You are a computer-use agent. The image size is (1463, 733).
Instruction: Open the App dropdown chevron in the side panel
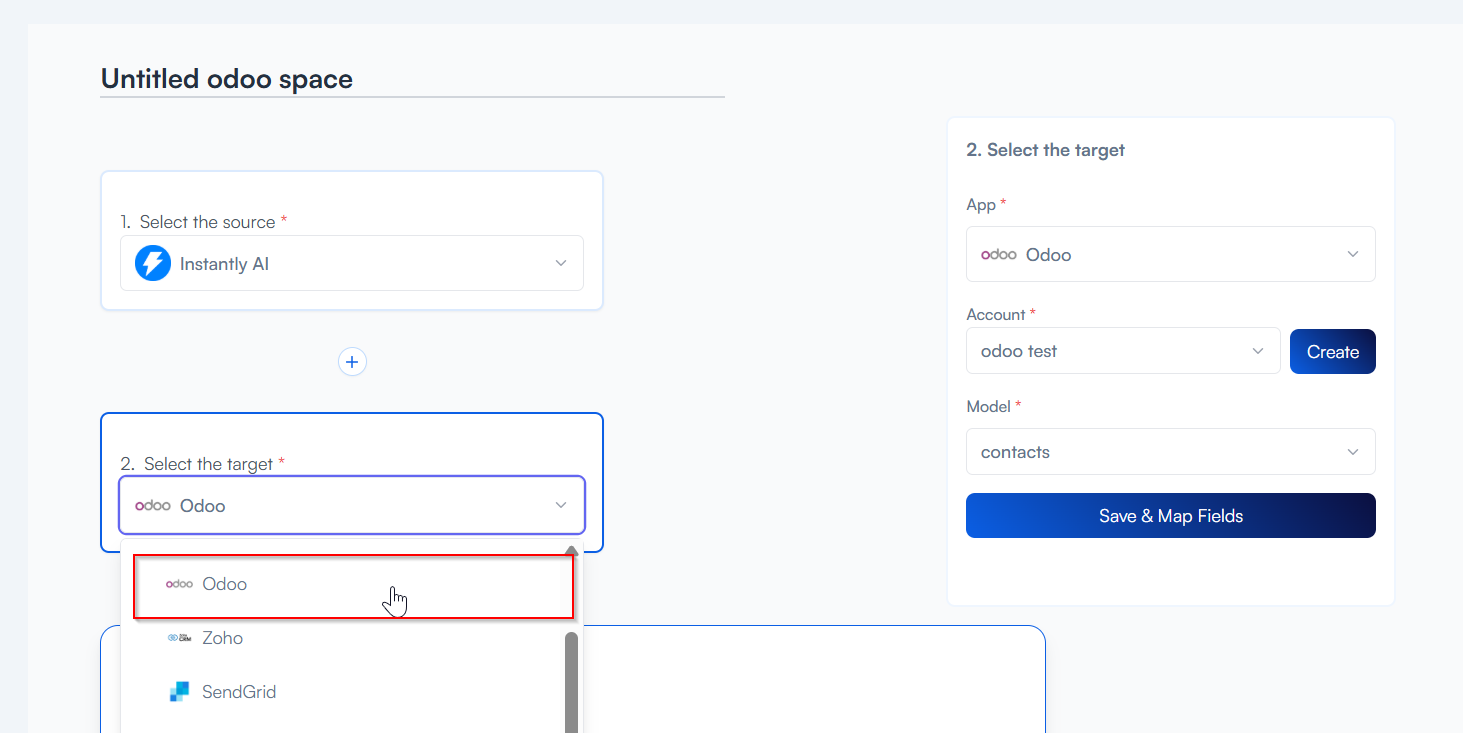[x=1353, y=255]
